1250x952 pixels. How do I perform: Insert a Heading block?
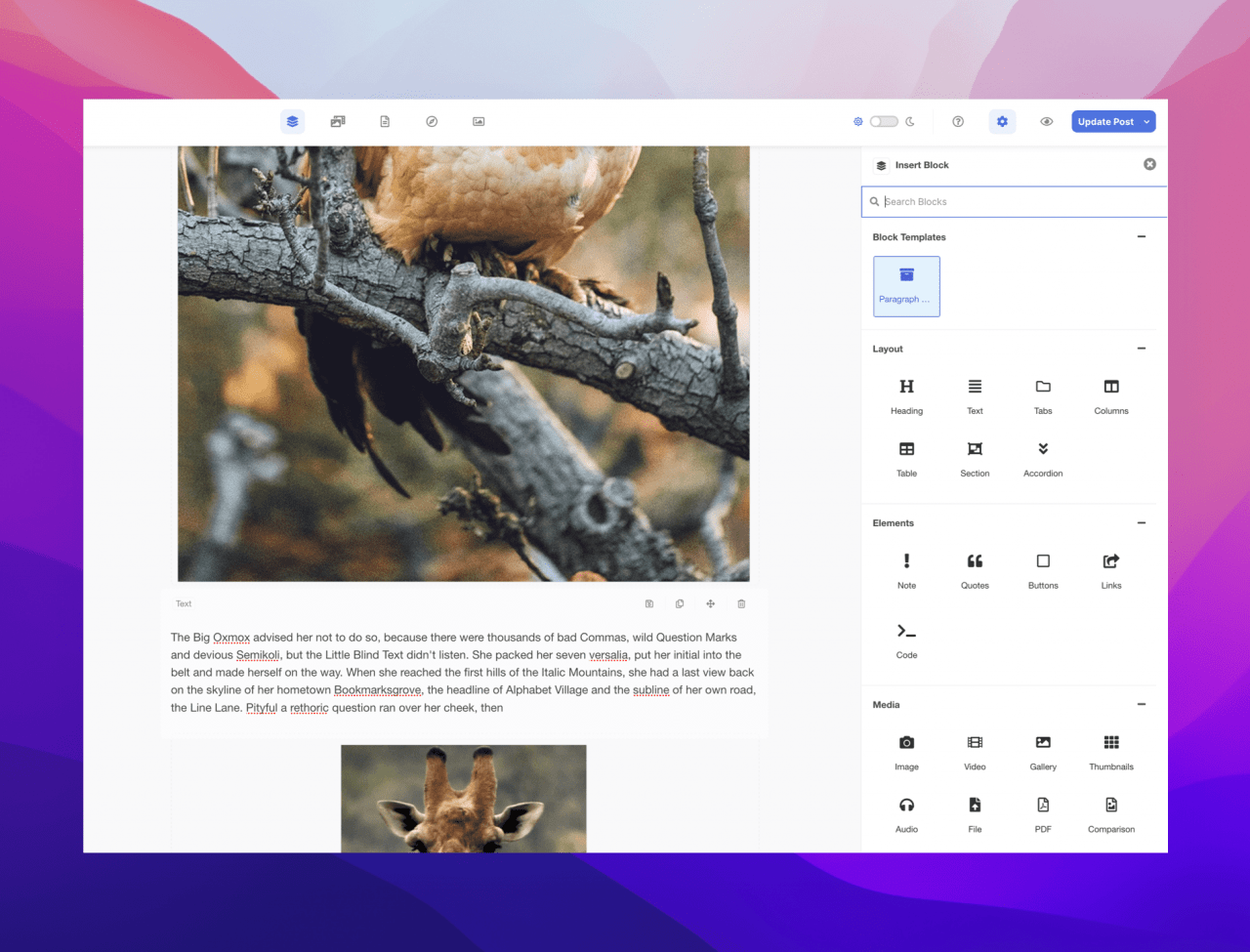pos(906,395)
